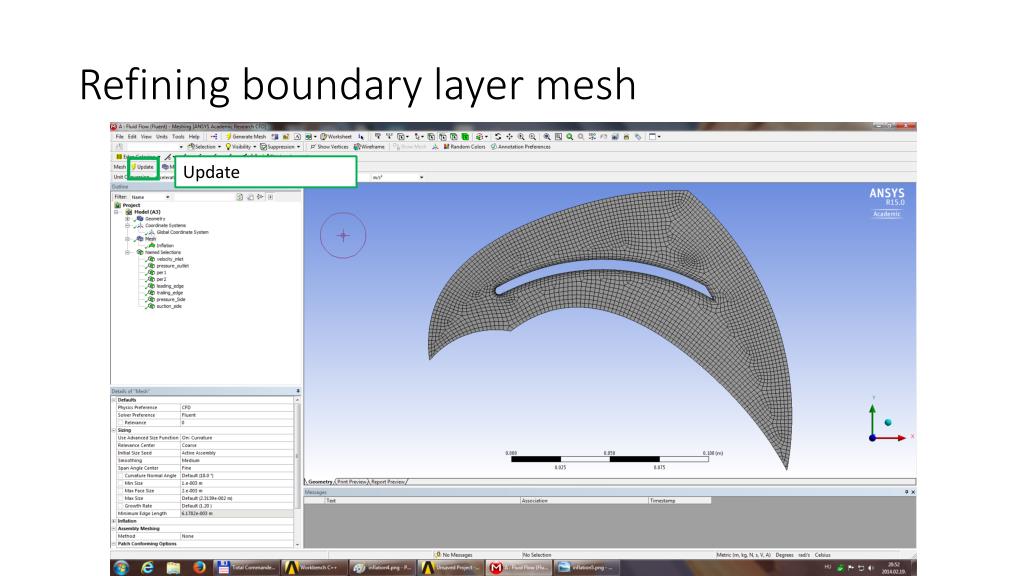The width and height of the screenshot is (1024, 576).
Task: Click the Relevance Center value Coarse
Action: pyautogui.click(x=236, y=445)
